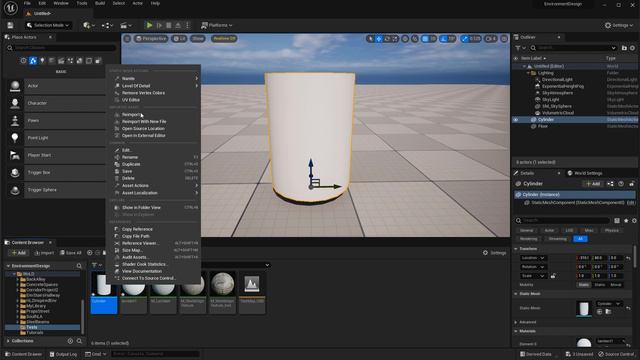Expand the Collections section
This screenshot has height=360, width=640.
coord(8,341)
